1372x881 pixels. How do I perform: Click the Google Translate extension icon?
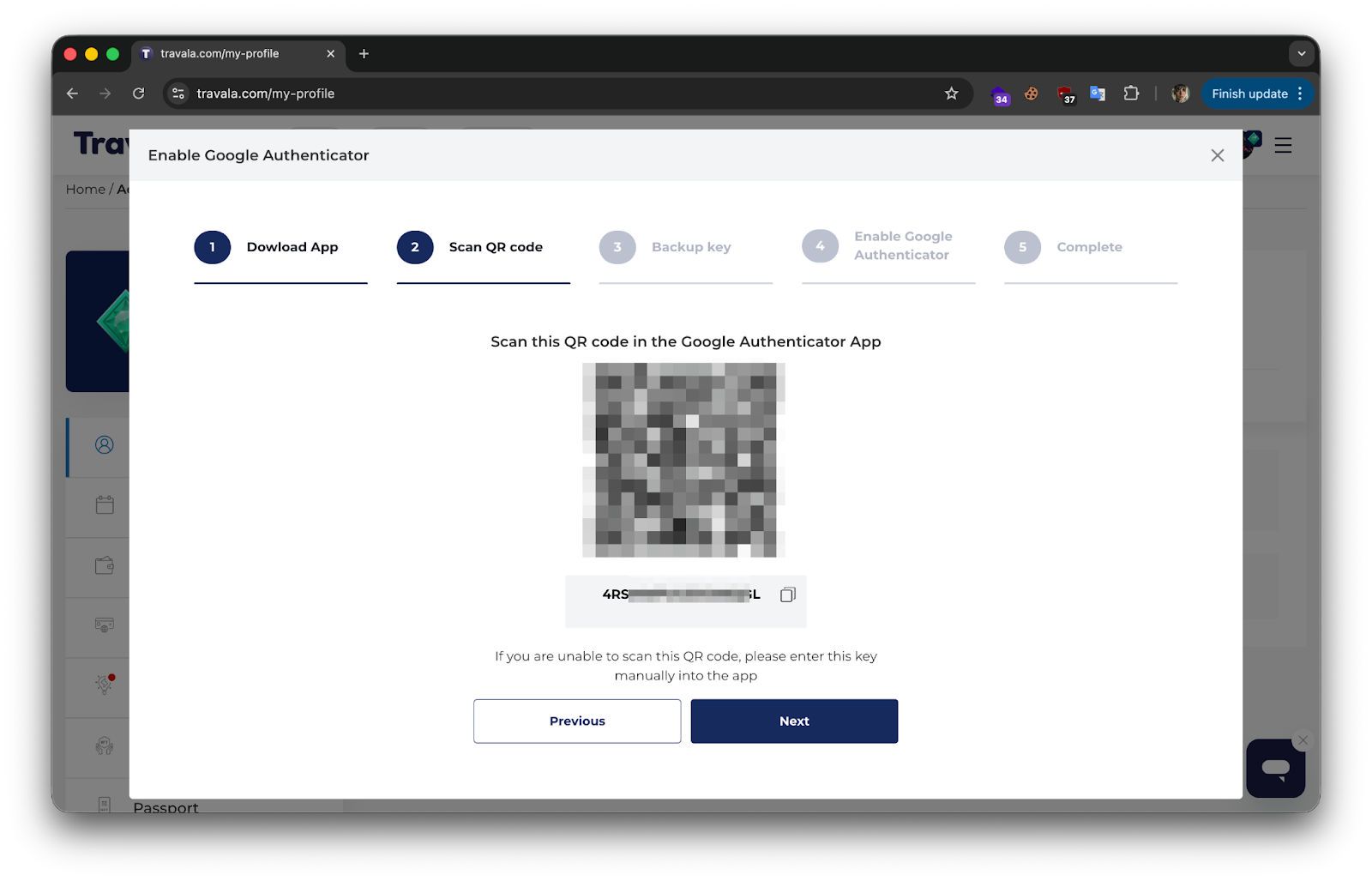tap(1098, 94)
